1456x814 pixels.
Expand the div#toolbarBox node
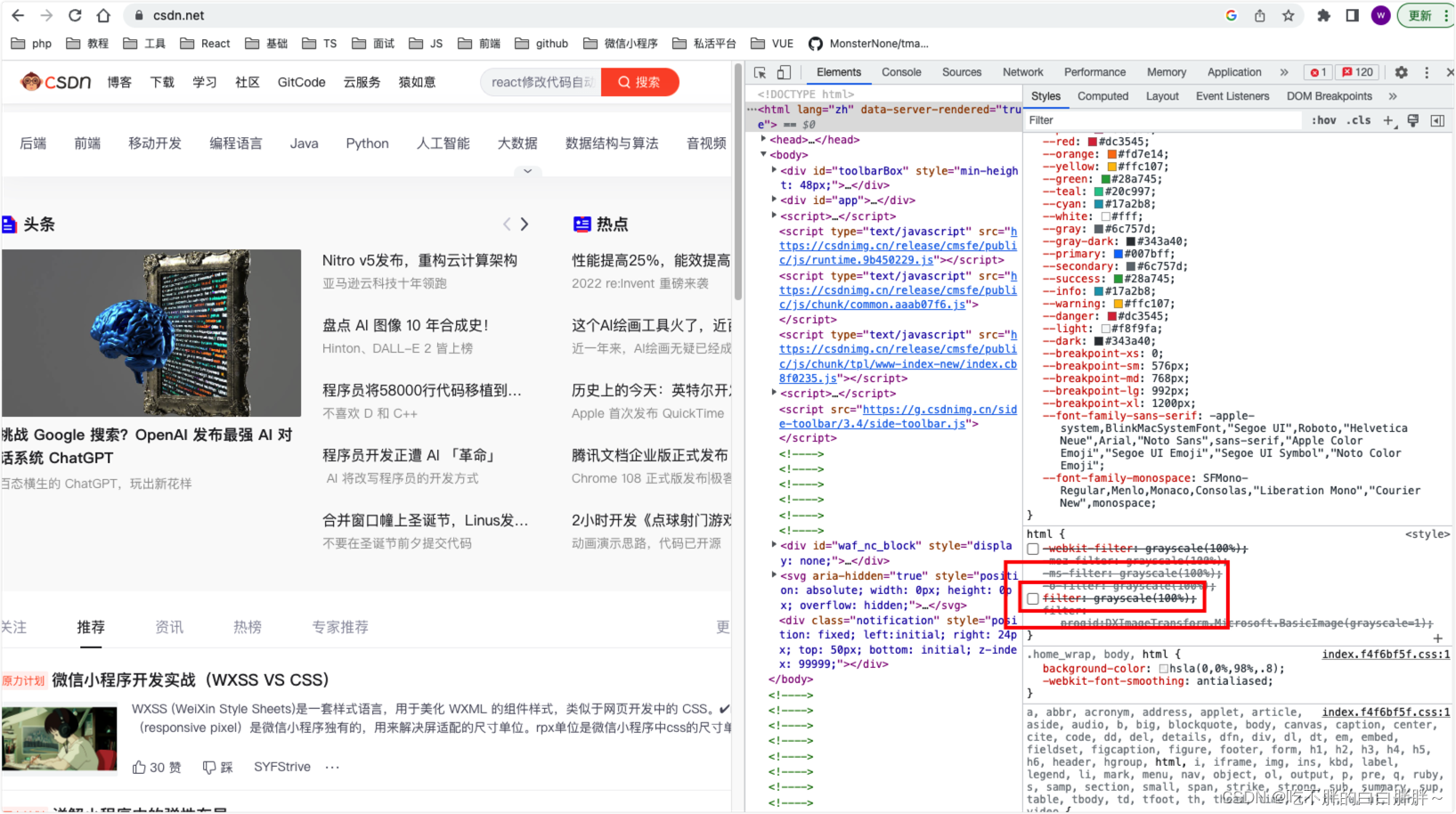point(774,170)
